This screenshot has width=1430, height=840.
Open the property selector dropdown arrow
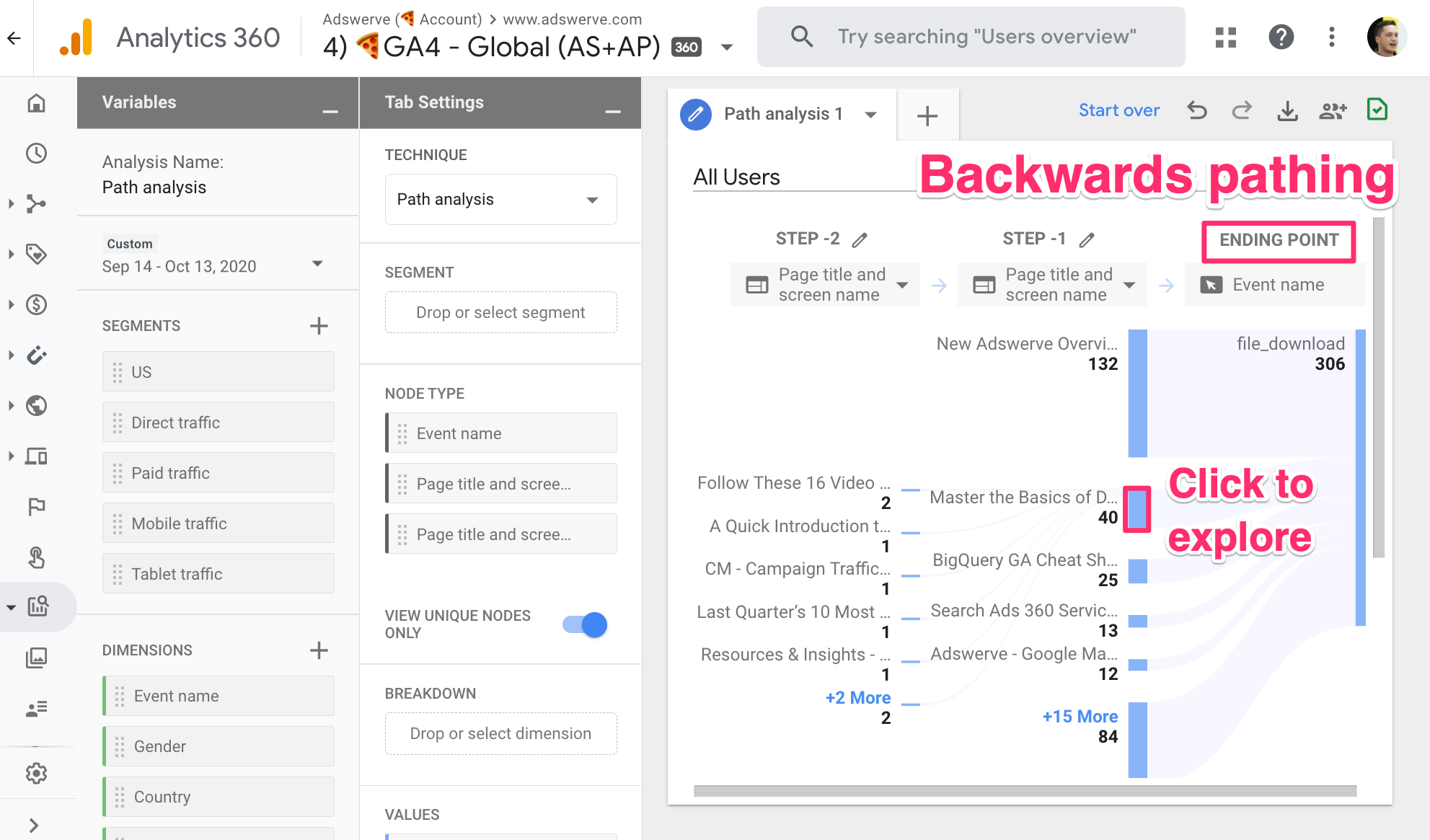[x=727, y=48]
